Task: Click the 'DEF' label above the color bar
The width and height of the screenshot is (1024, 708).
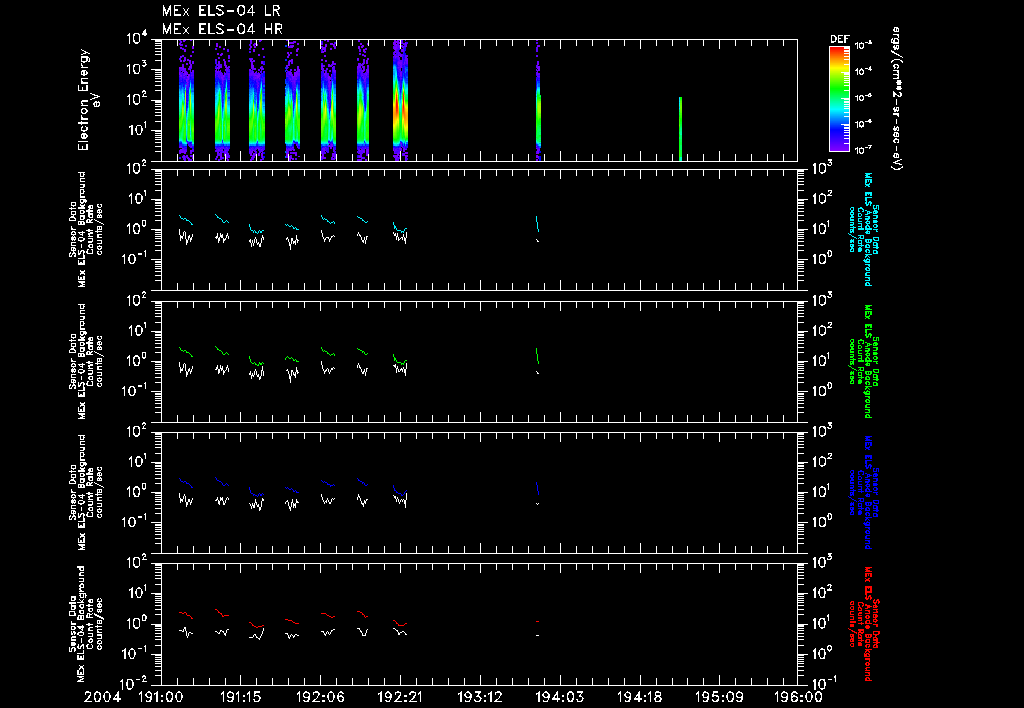Action: pos(839,39)
